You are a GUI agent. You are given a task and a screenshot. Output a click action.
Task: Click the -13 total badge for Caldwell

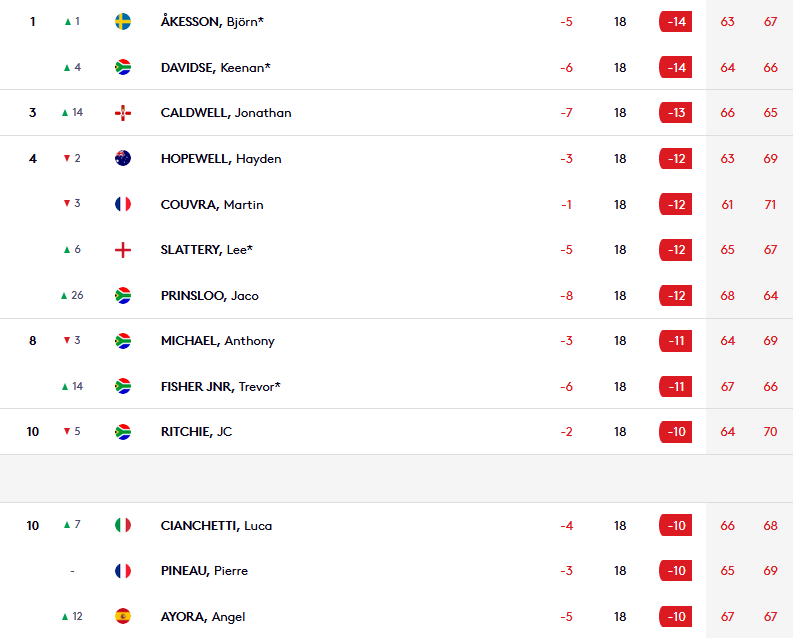coord(676,113)
